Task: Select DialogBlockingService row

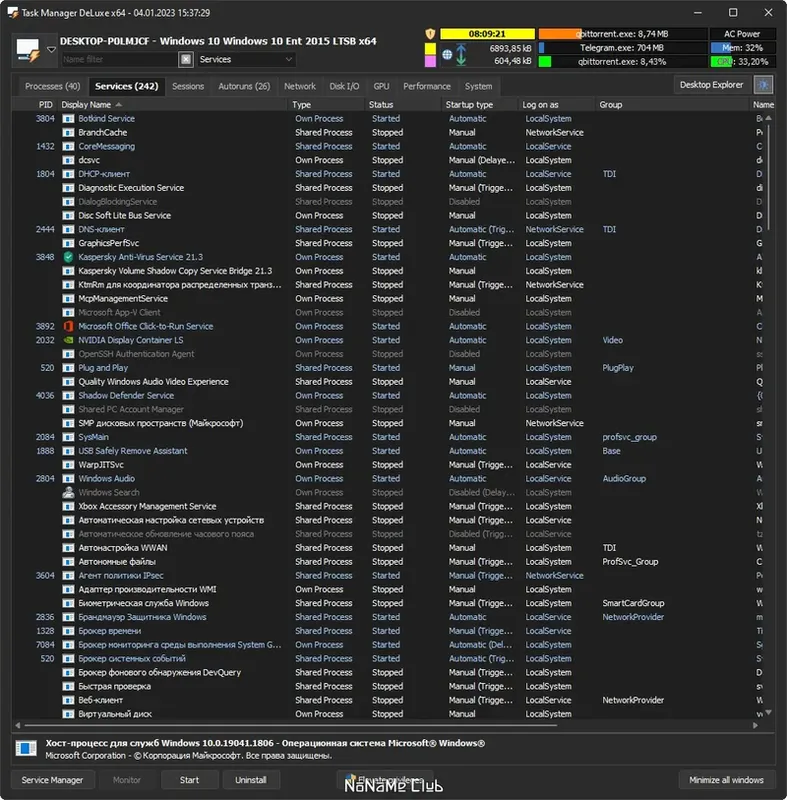Action: [390, 202]
